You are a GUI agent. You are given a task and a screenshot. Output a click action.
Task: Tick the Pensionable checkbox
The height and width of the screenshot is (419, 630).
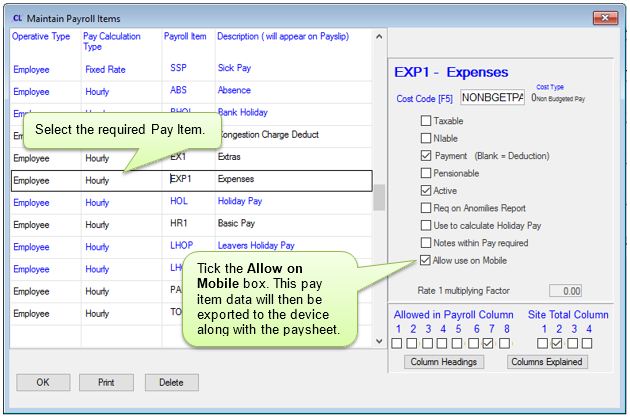pos(425,173)
